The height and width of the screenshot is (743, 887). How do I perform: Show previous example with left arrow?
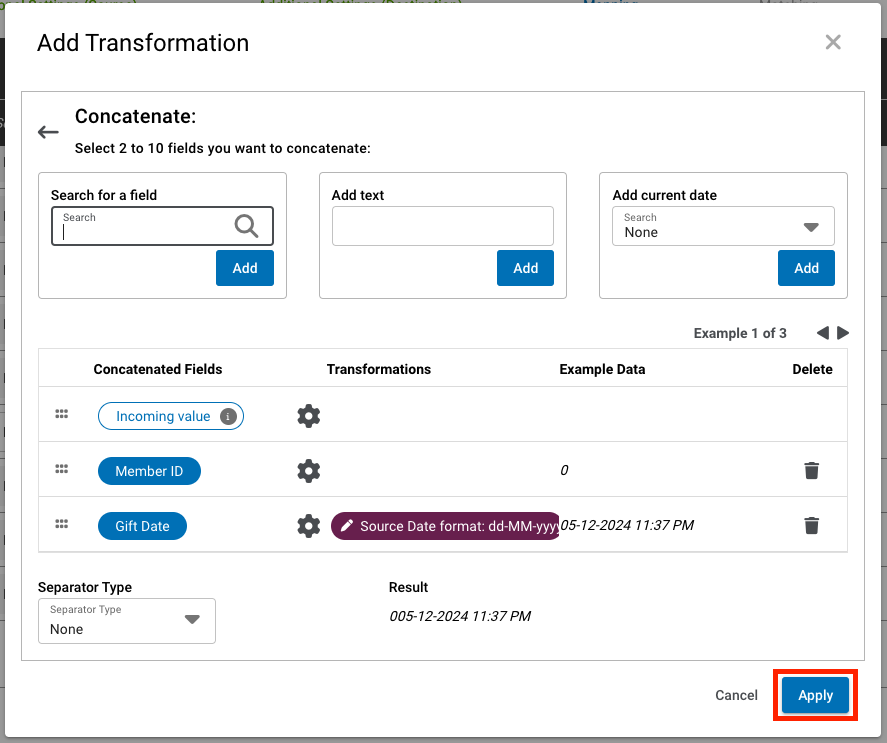pyautogui.click(x=823, y=333)
